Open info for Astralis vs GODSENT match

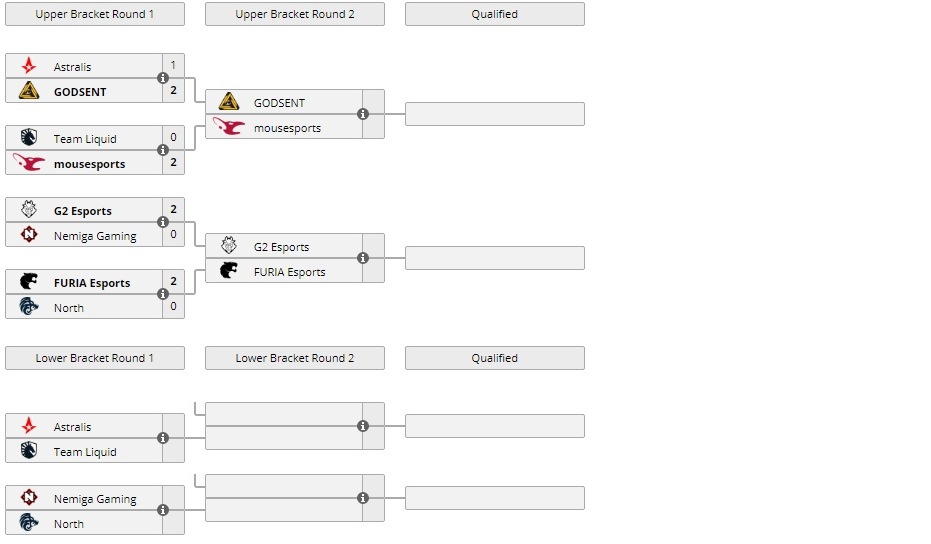pyautogui.click(x=163, y=78)
